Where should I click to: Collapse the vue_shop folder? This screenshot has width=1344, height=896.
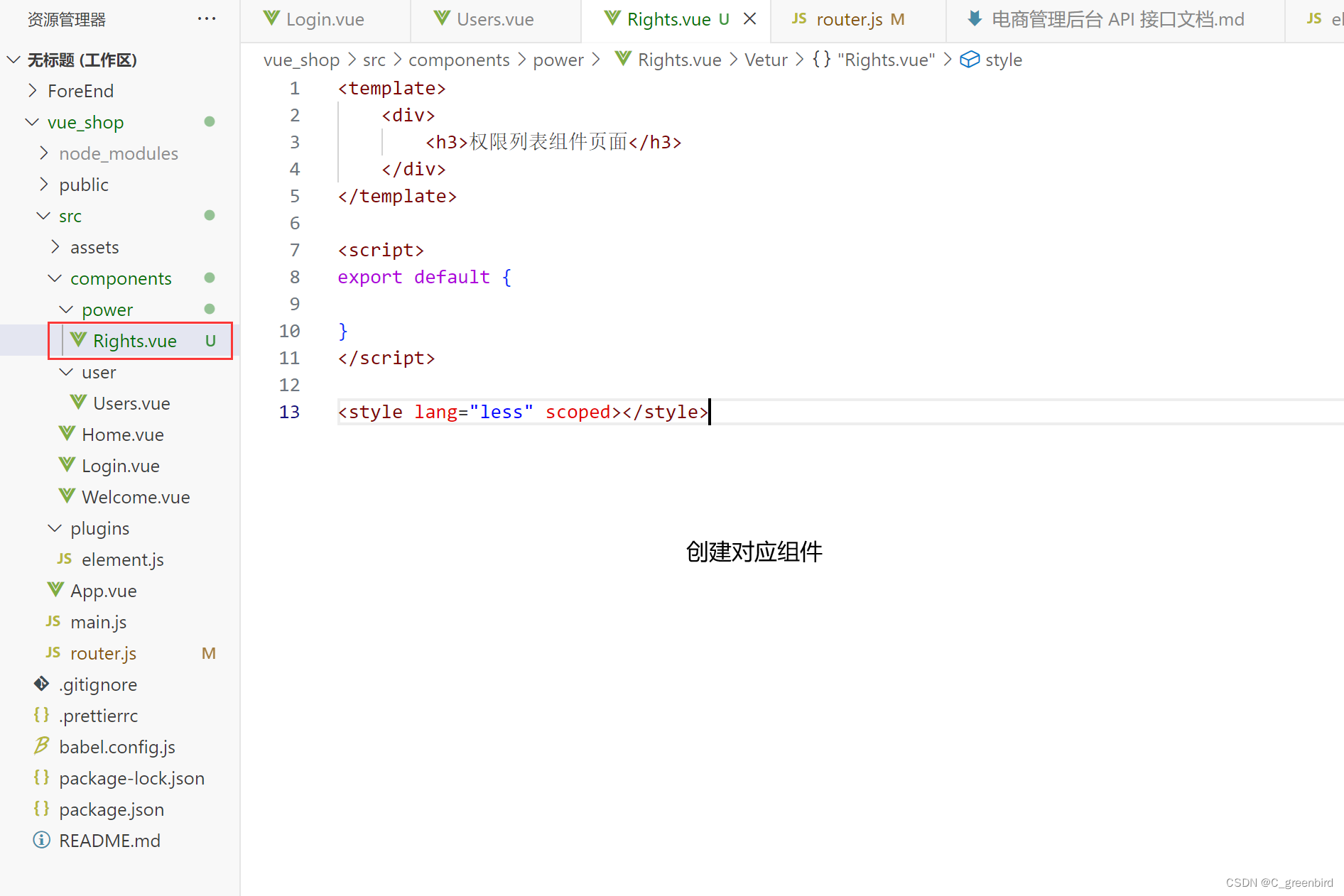(x=32, y=122)
